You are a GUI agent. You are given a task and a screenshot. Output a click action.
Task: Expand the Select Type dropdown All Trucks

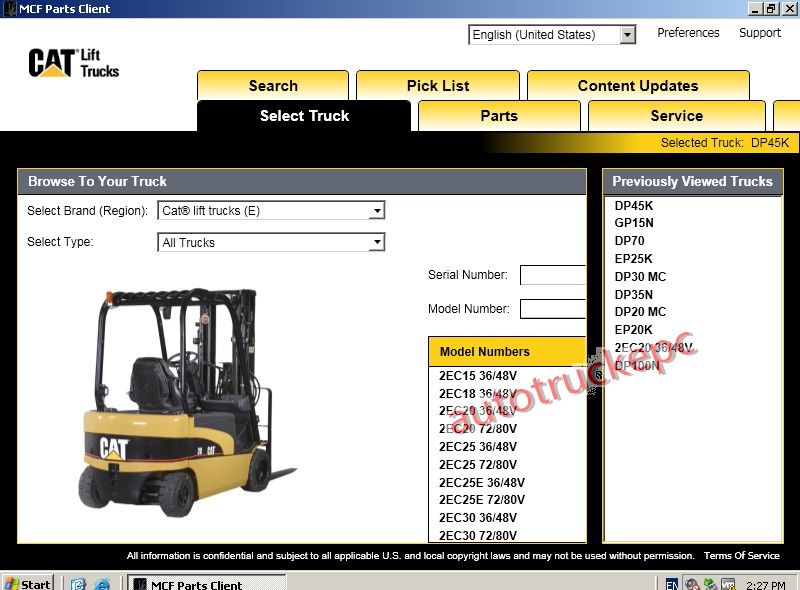tap(271, 242)
